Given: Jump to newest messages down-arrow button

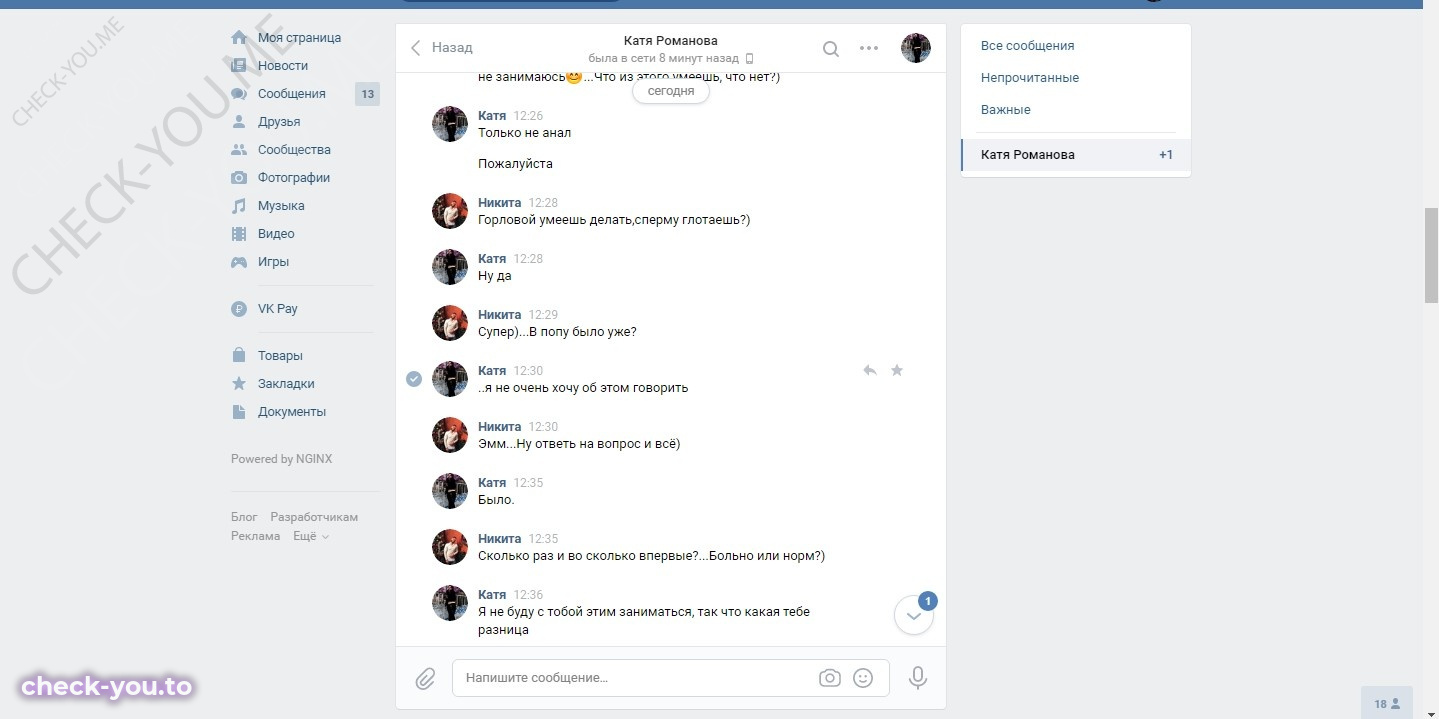Looking at the screenshot, I should 914,616.
